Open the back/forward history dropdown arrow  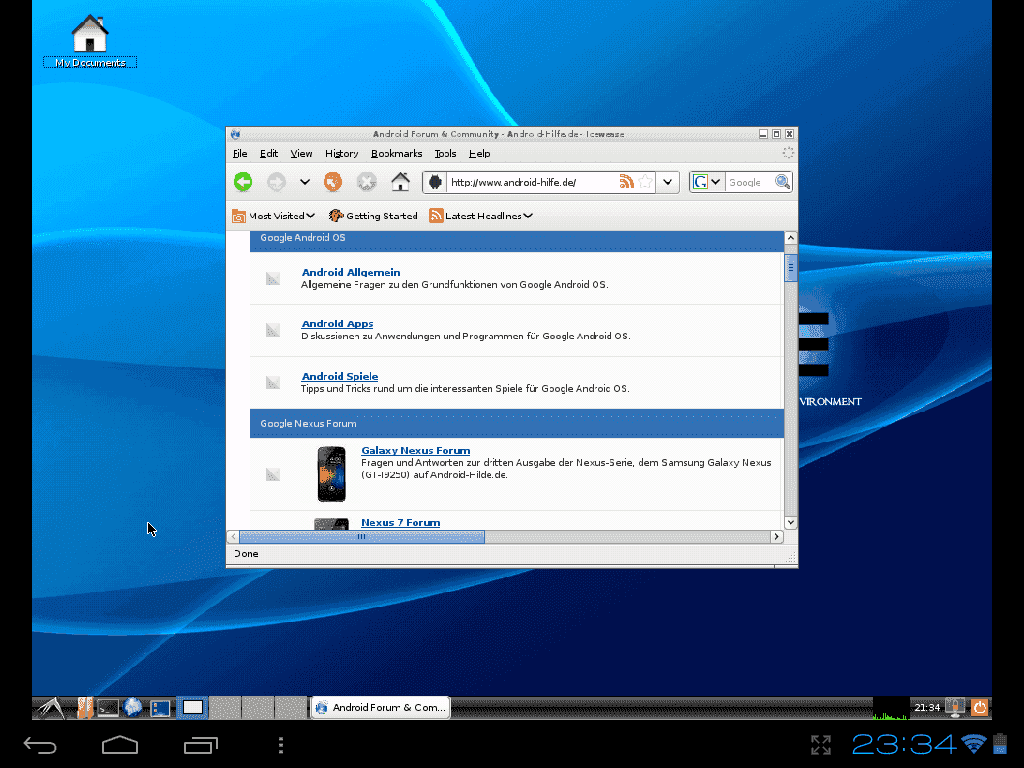click(305, 182)
